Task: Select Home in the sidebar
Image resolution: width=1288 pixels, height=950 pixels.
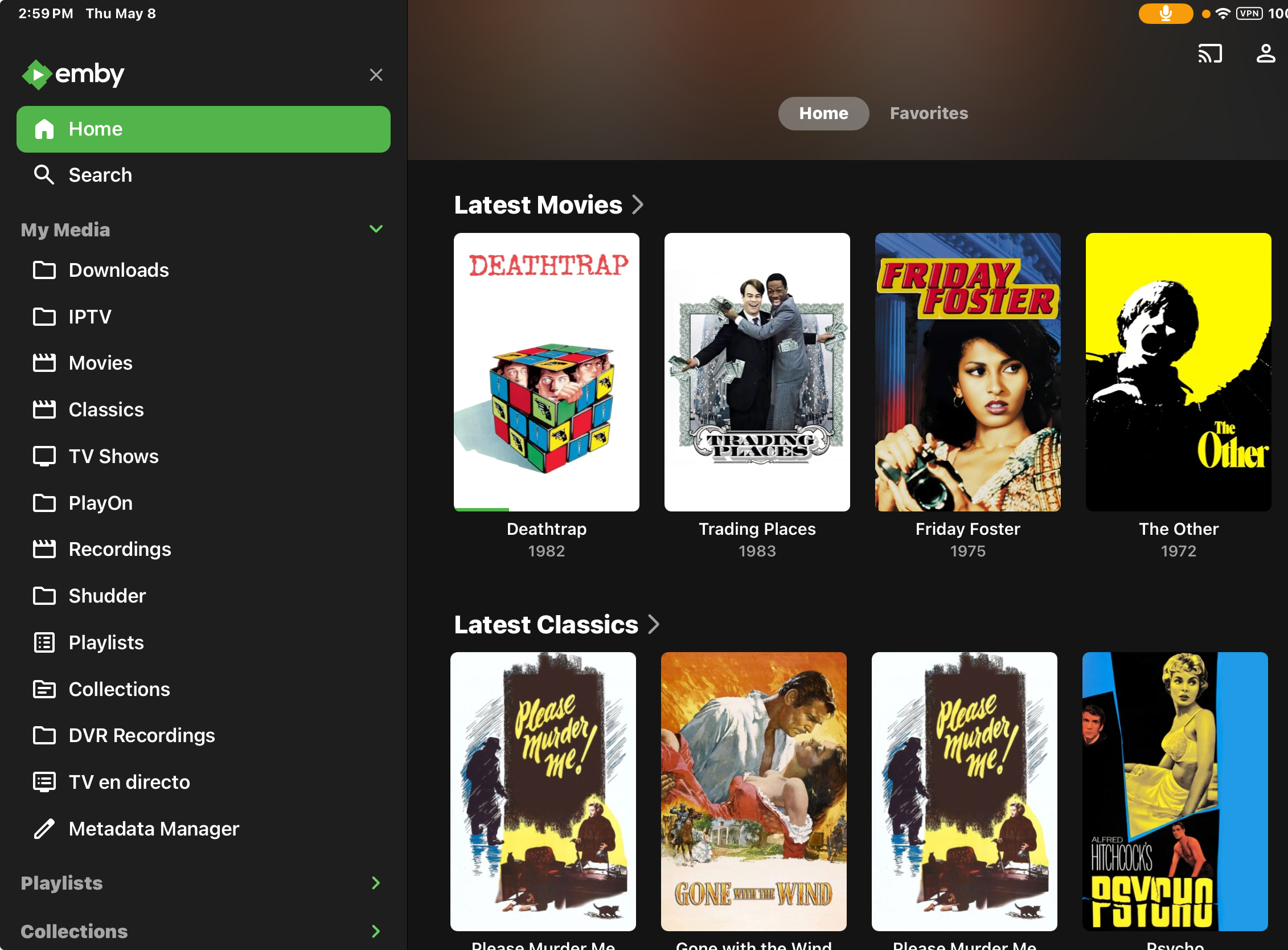Action: point(203,129)
